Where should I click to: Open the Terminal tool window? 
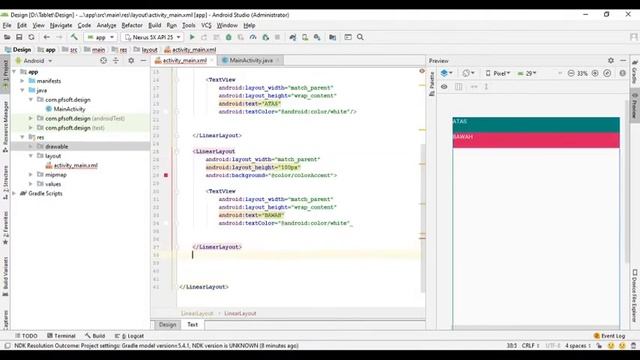click(61, 336)
